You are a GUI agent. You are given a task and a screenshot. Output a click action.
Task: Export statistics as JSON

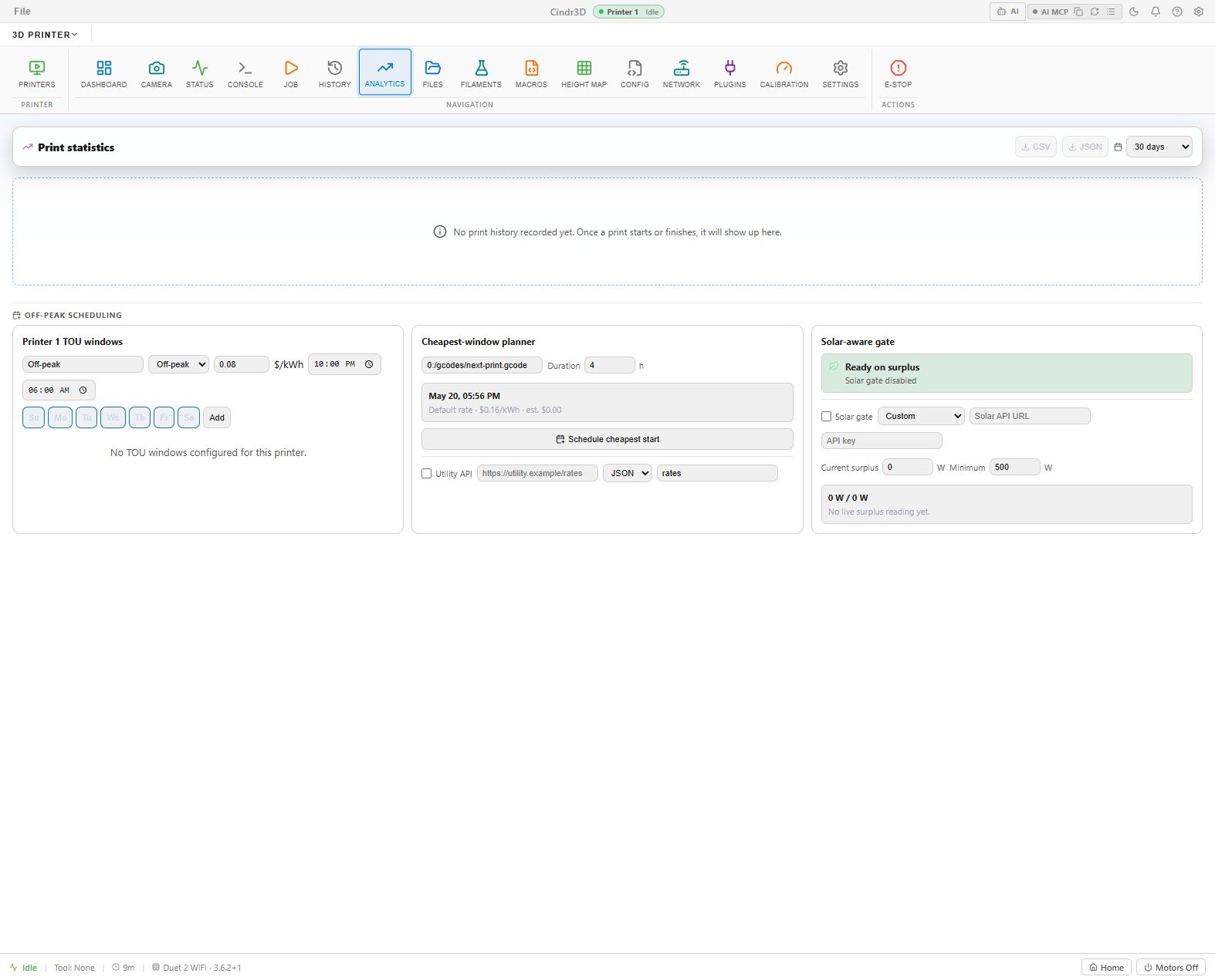1085,147
